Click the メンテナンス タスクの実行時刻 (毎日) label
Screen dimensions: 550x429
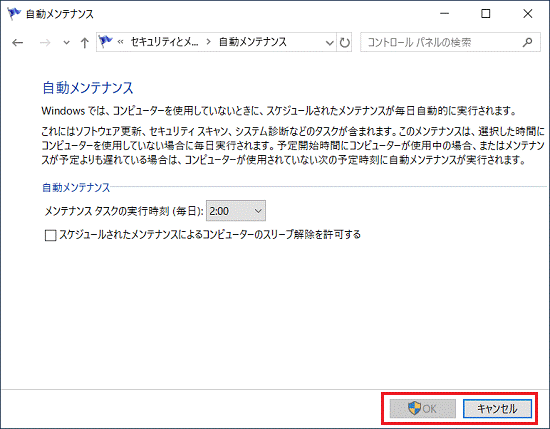pyautogui.click(x=124, y=211)
